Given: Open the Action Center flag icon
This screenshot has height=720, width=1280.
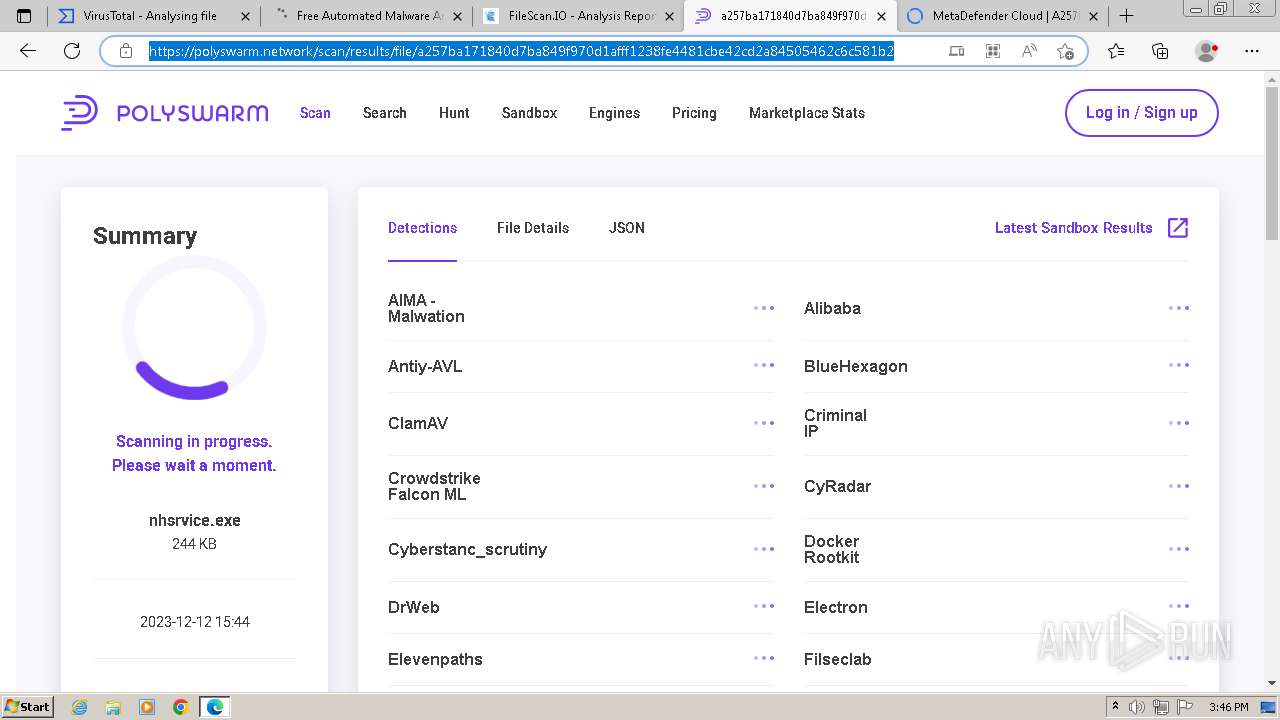Looking at the screenshot, I should 1183,707.
